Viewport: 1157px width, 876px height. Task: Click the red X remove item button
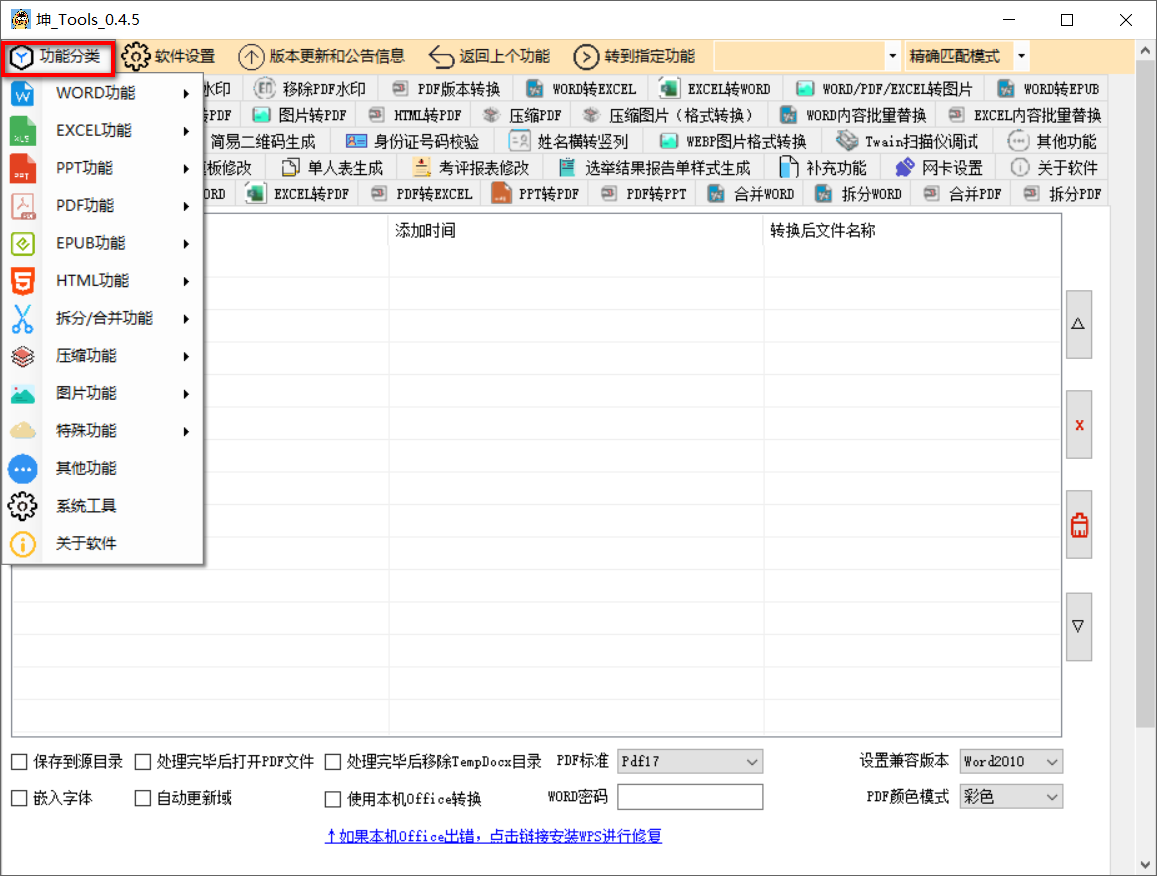[1079, 425]
